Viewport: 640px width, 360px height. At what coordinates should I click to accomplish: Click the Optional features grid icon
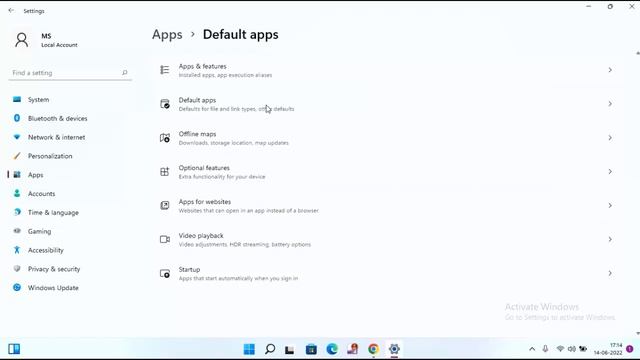[164, 171]
